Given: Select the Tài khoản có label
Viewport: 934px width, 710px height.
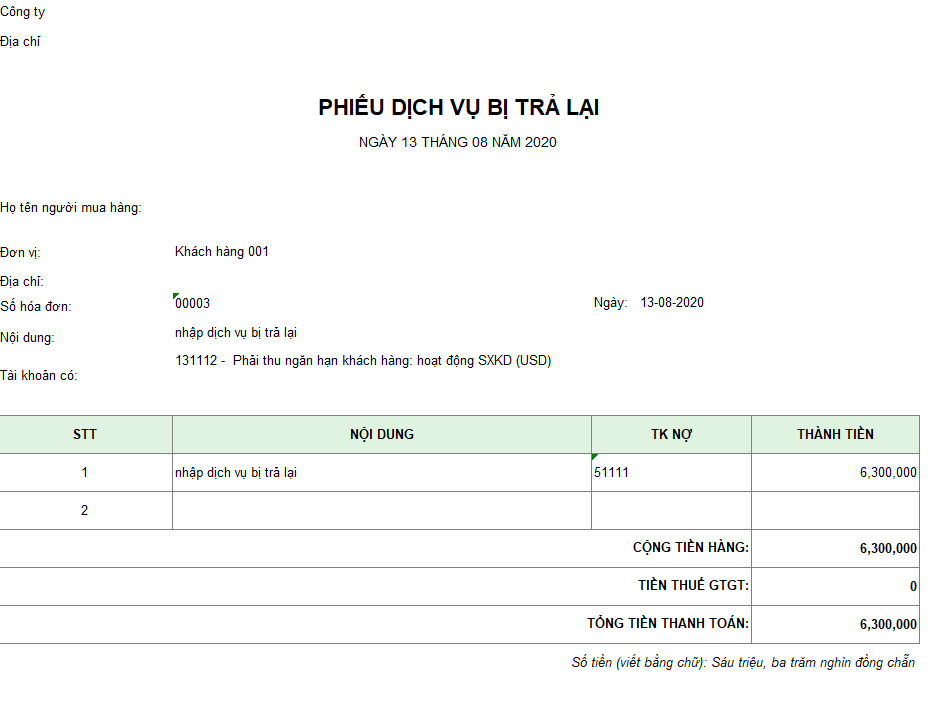Looking at the screenshot, I should (39, 376).
